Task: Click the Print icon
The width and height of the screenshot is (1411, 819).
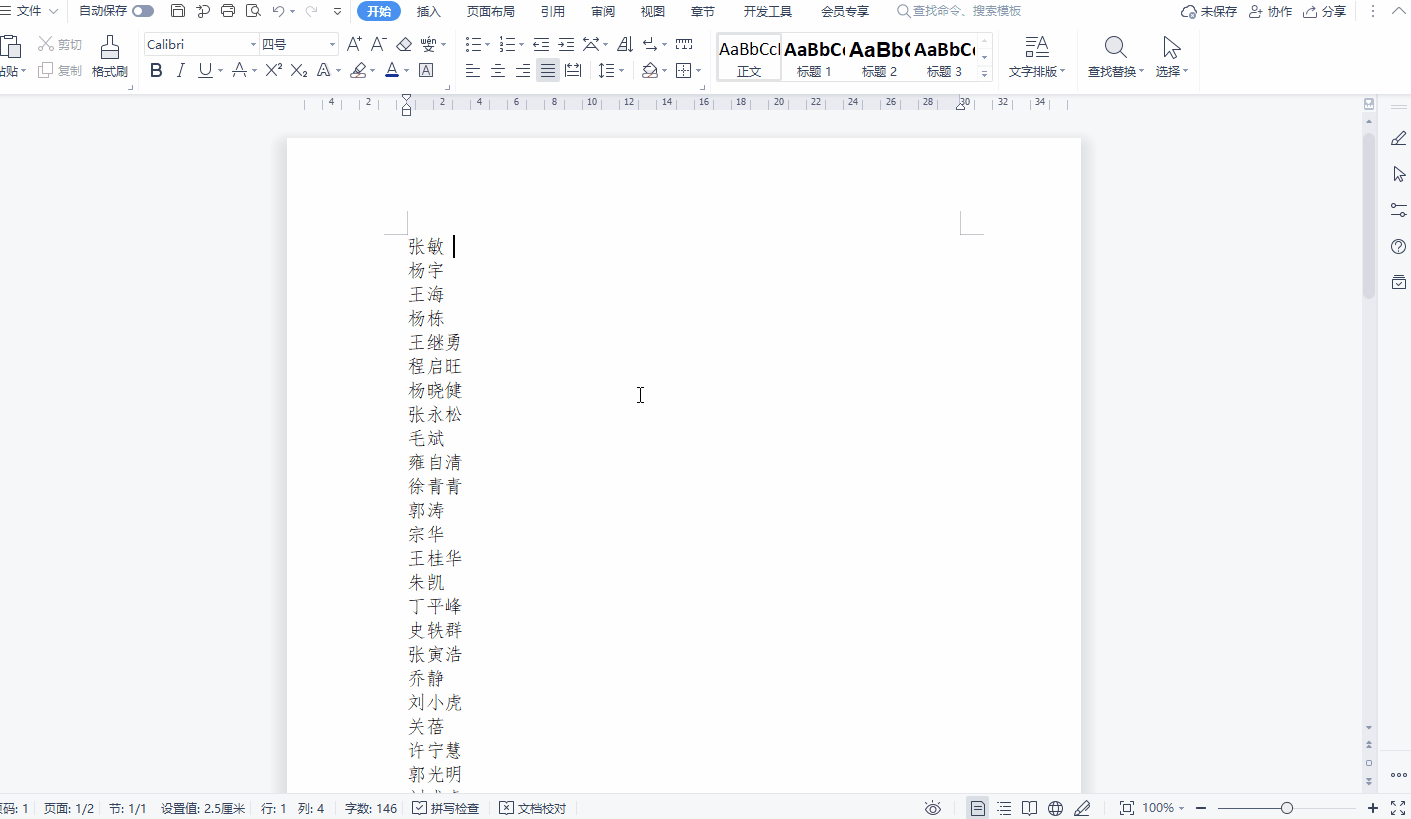Action: click(x=228, y=11)
